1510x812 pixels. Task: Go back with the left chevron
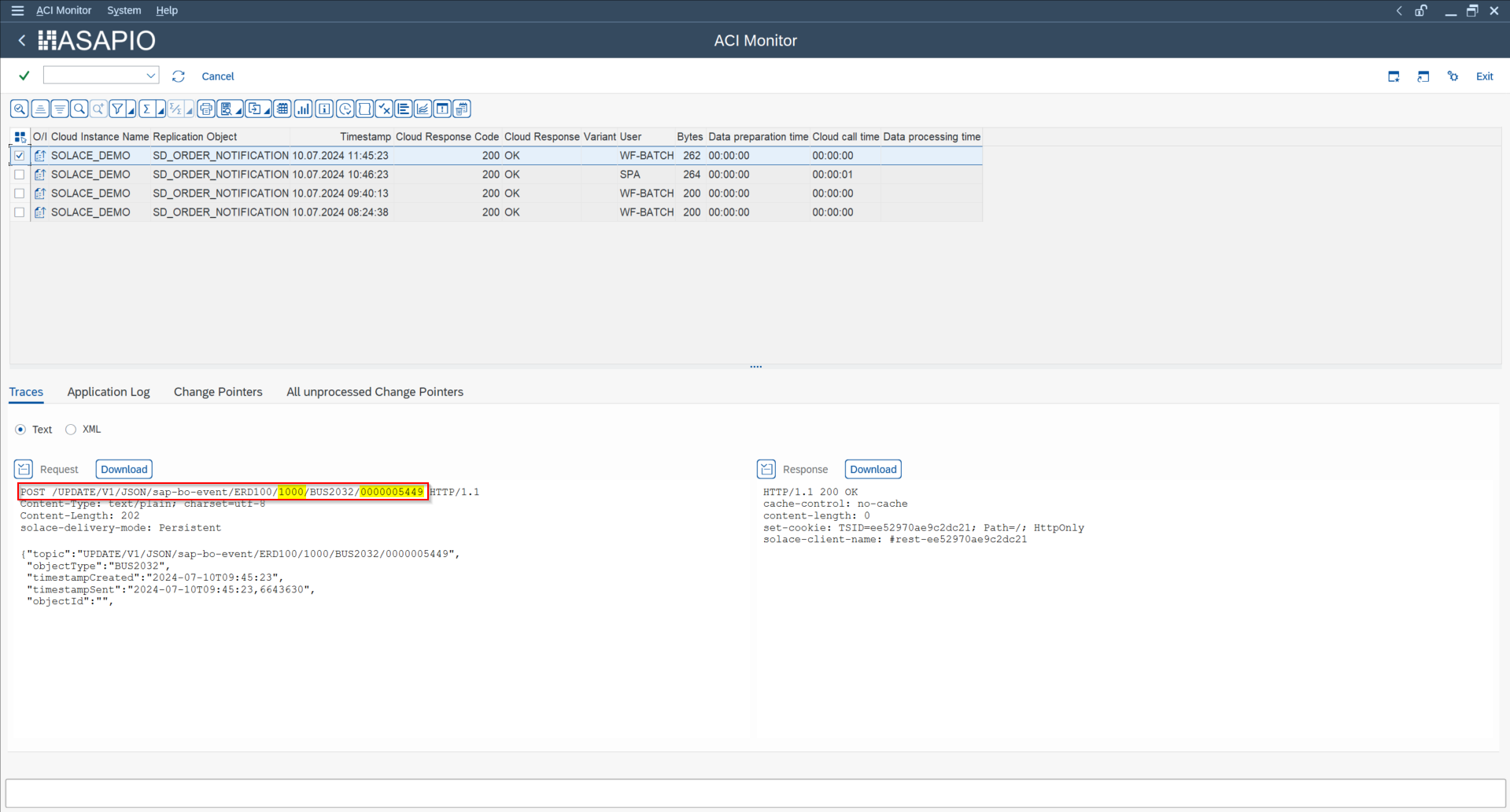[22, 40]
